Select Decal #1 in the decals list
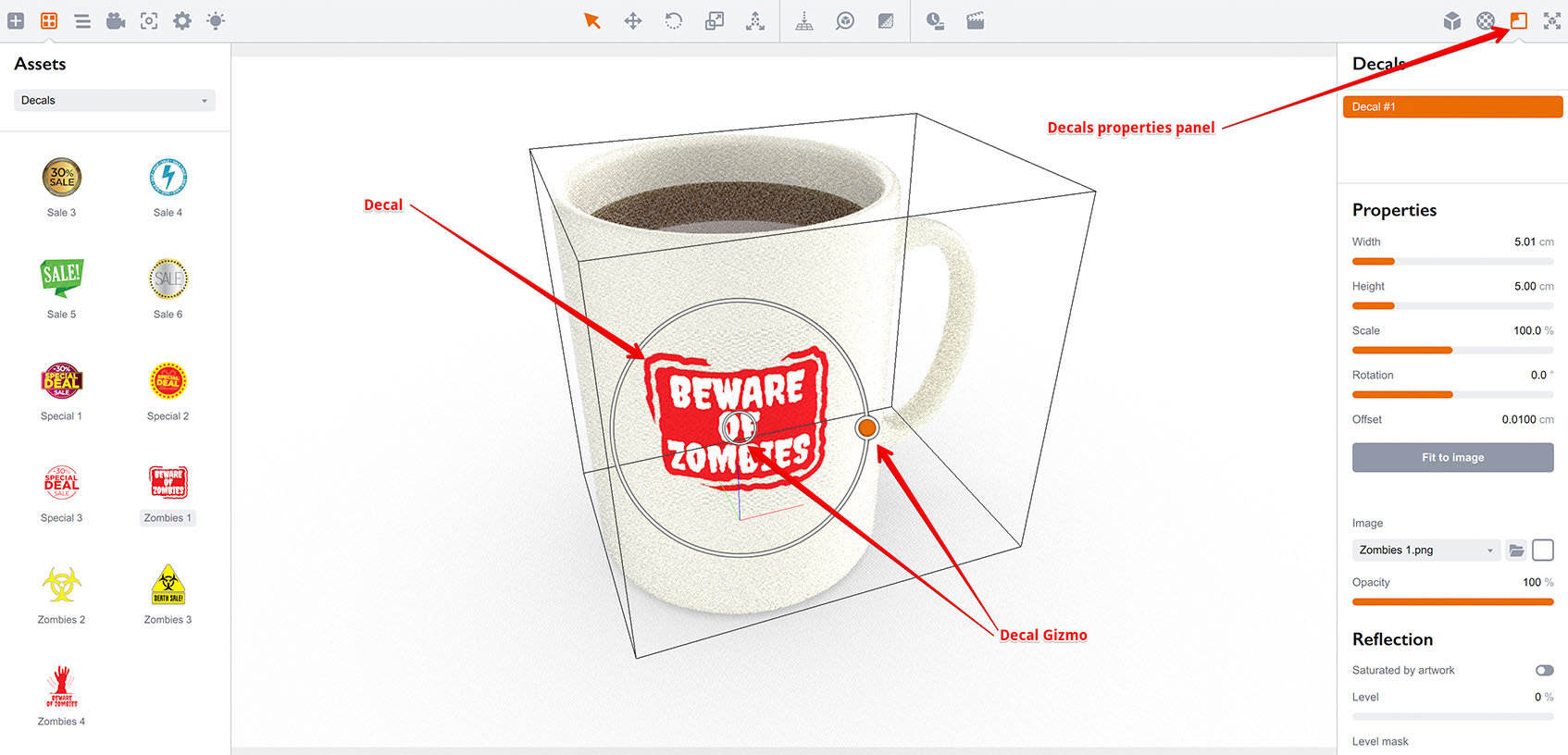This screenshot has width=1568, height=755. pyautogui.click(x=1453, y=107)
